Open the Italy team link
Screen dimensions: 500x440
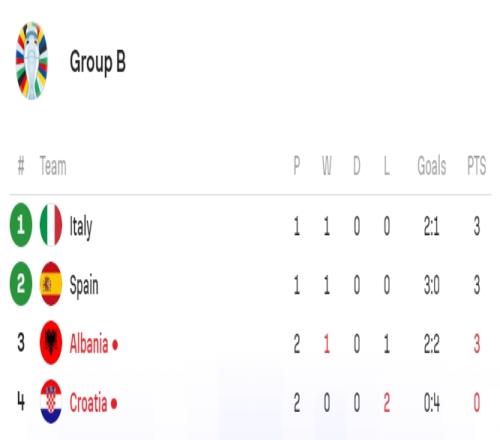tap(81, 227)
